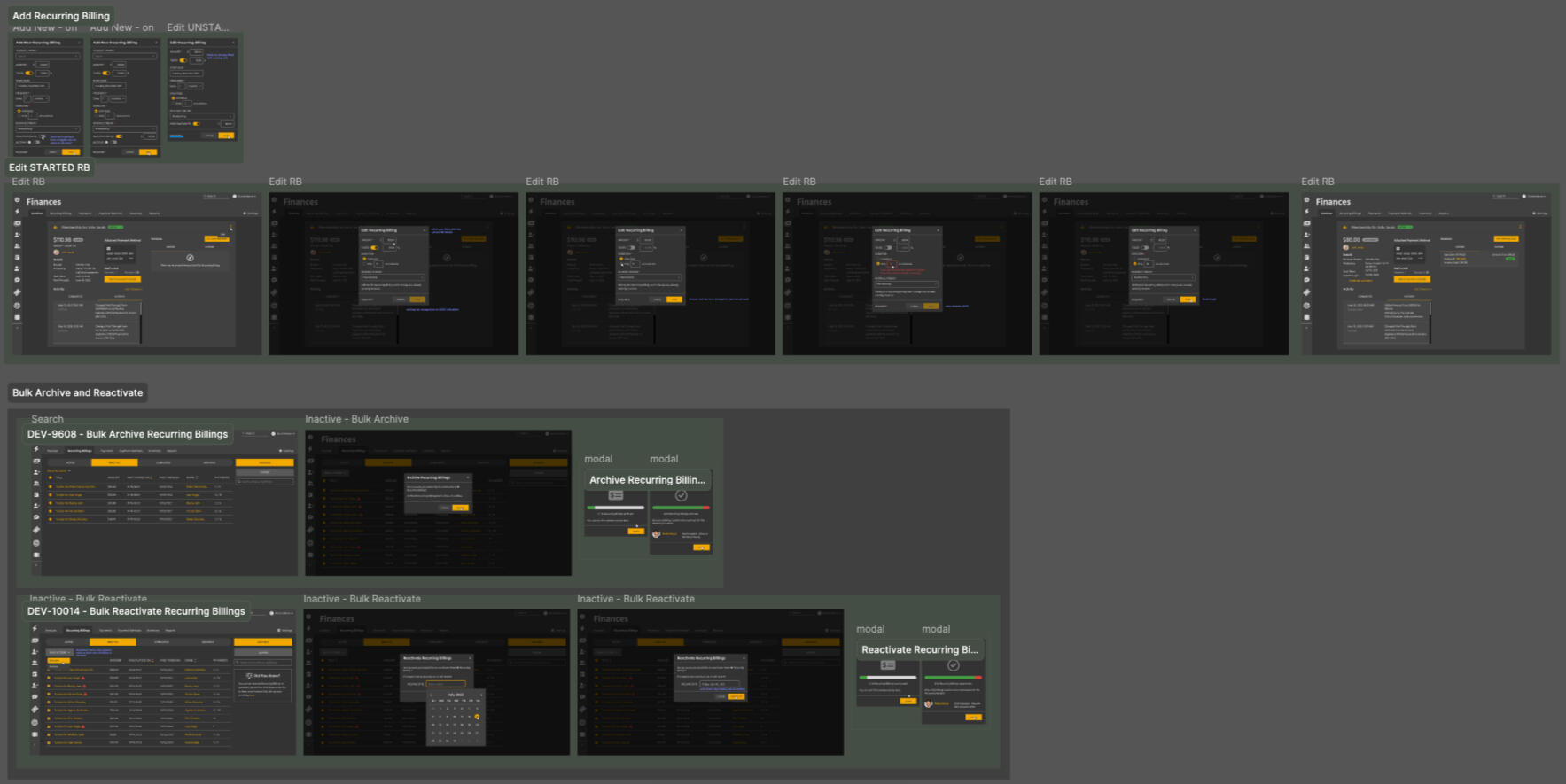Toggle the taxes switch in first Add New frame
This screenshot has height=784, width=1566.
(29, 73)
